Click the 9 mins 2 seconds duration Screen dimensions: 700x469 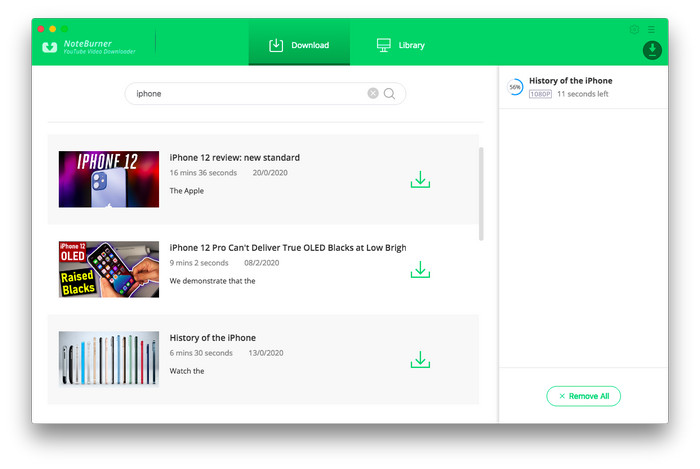[199, 263]
